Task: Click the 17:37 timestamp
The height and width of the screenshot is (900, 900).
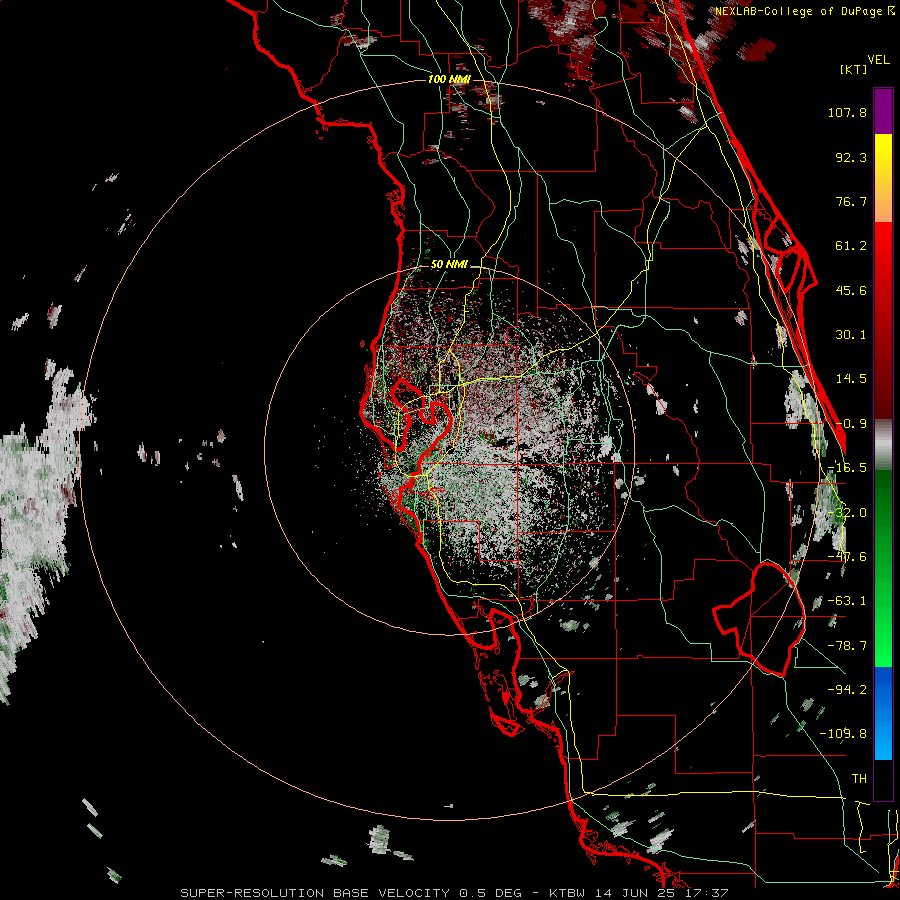Action: 709,893
